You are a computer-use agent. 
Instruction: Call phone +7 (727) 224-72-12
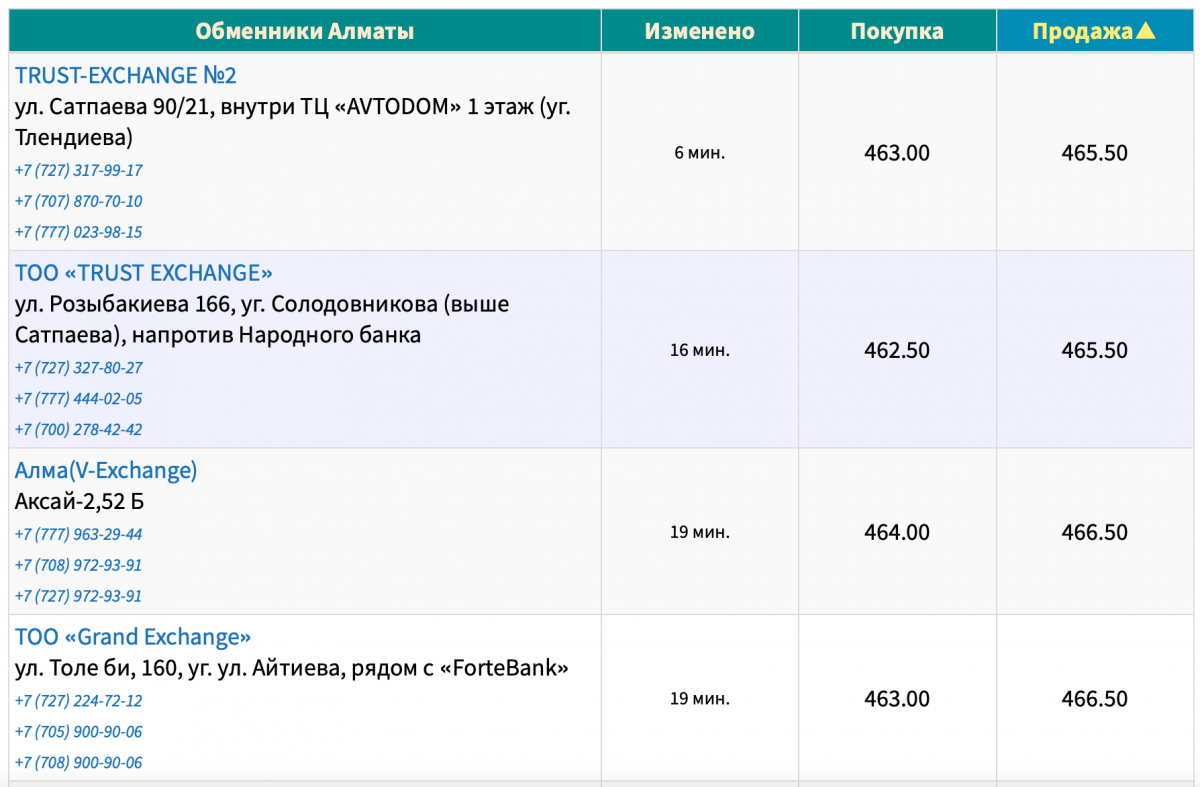coord(79,701)
